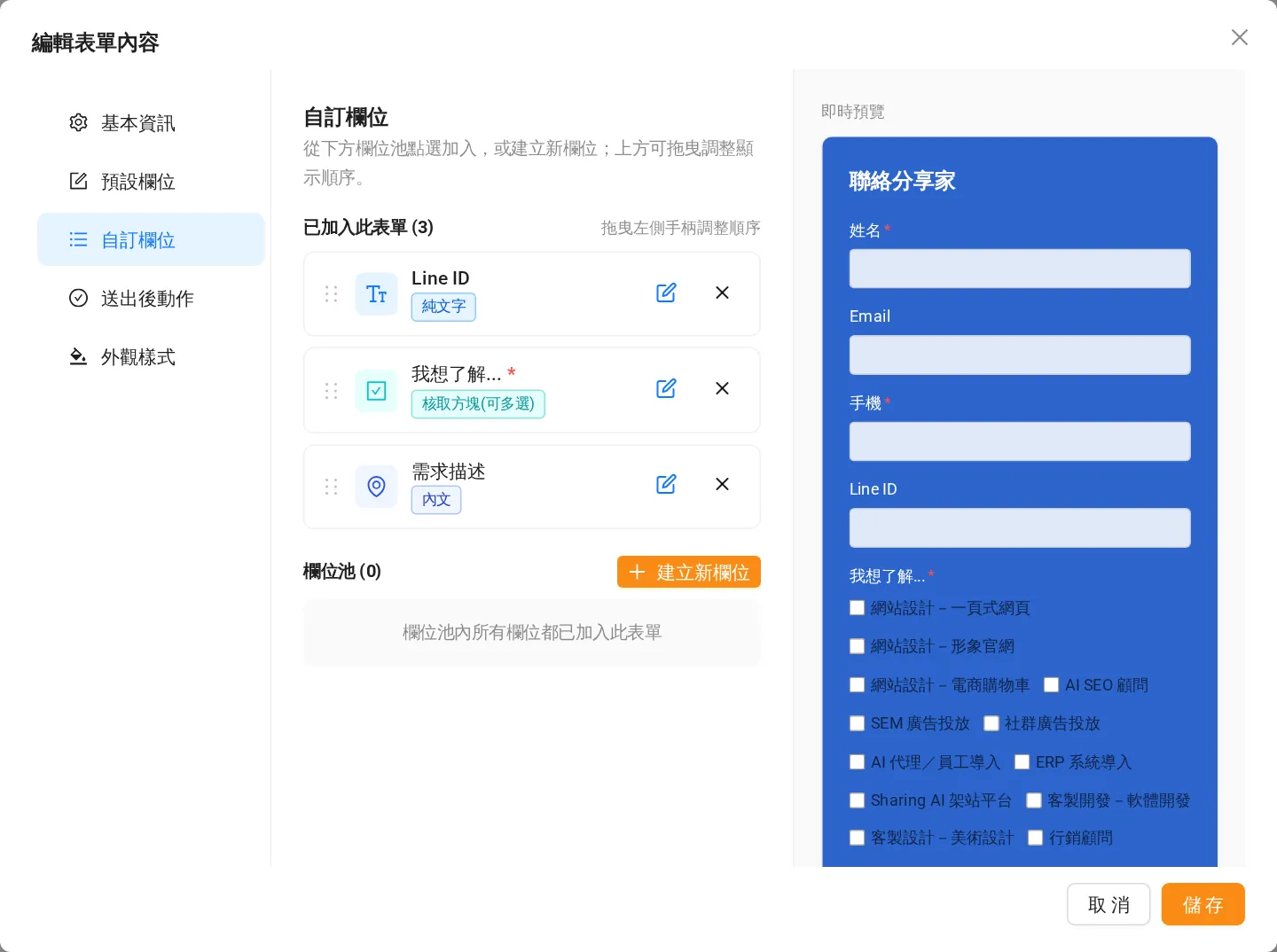Save the form with 儲存
The height and width of the screenshot is (952, 1277).
pyautogui.click(x=1203, y=904)
